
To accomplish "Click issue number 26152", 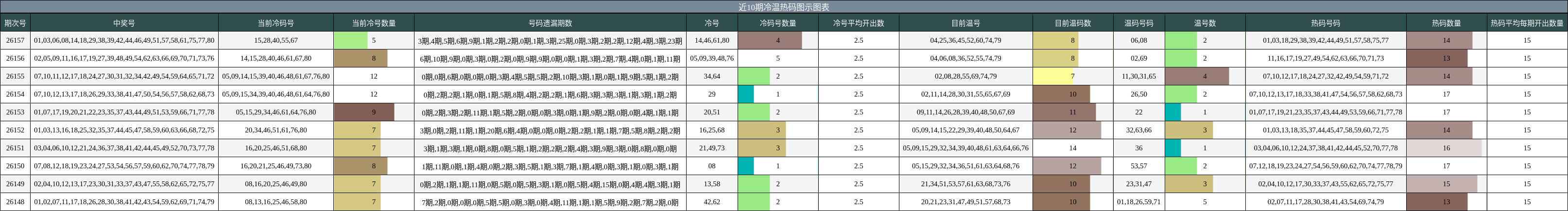I will click(15, 130).
